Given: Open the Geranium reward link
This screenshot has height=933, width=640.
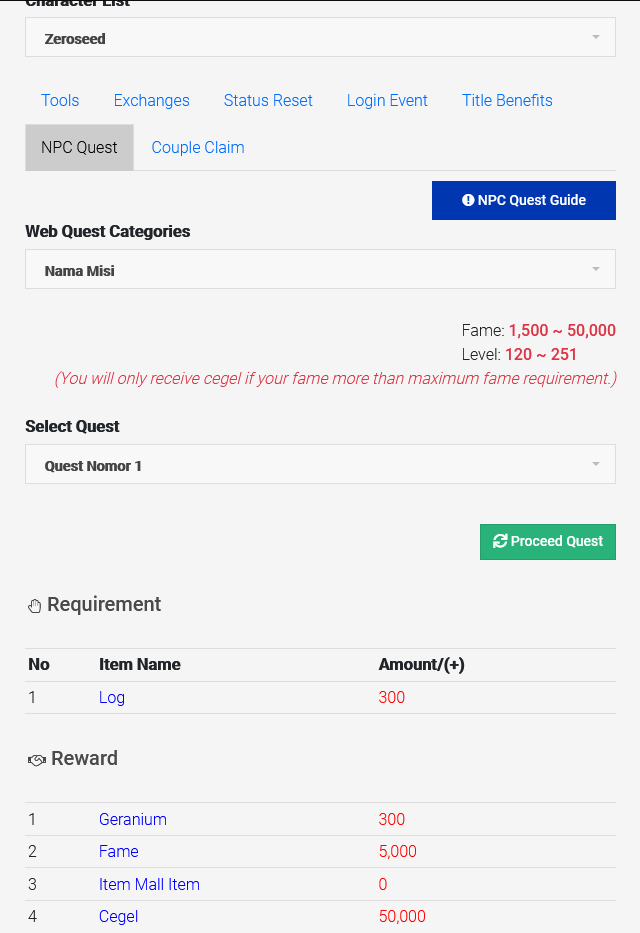Looking at the screenshot, I should 133,819.
